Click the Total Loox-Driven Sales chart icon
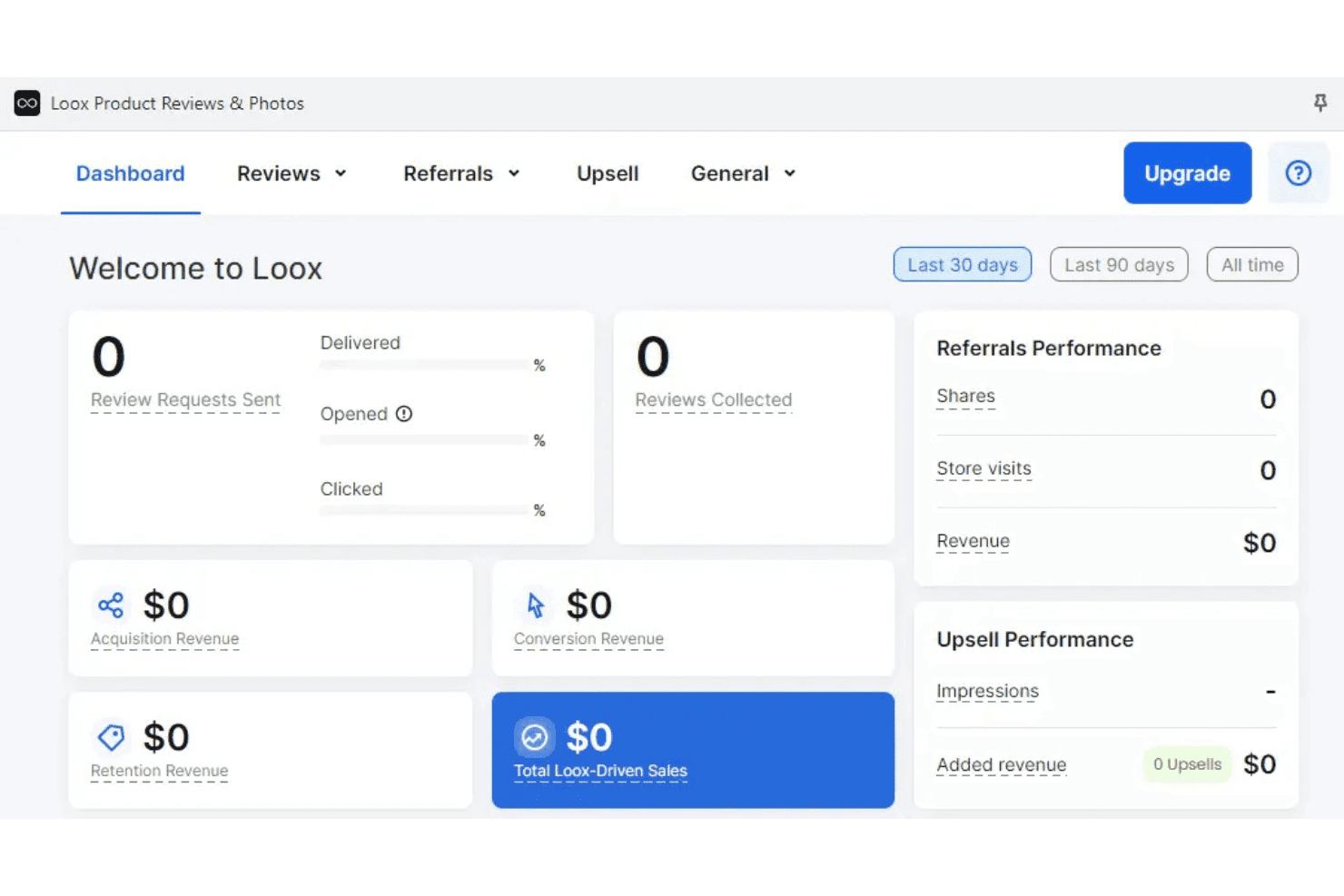Viewport: 1344px width, 896px height. (x=535, y=737)
